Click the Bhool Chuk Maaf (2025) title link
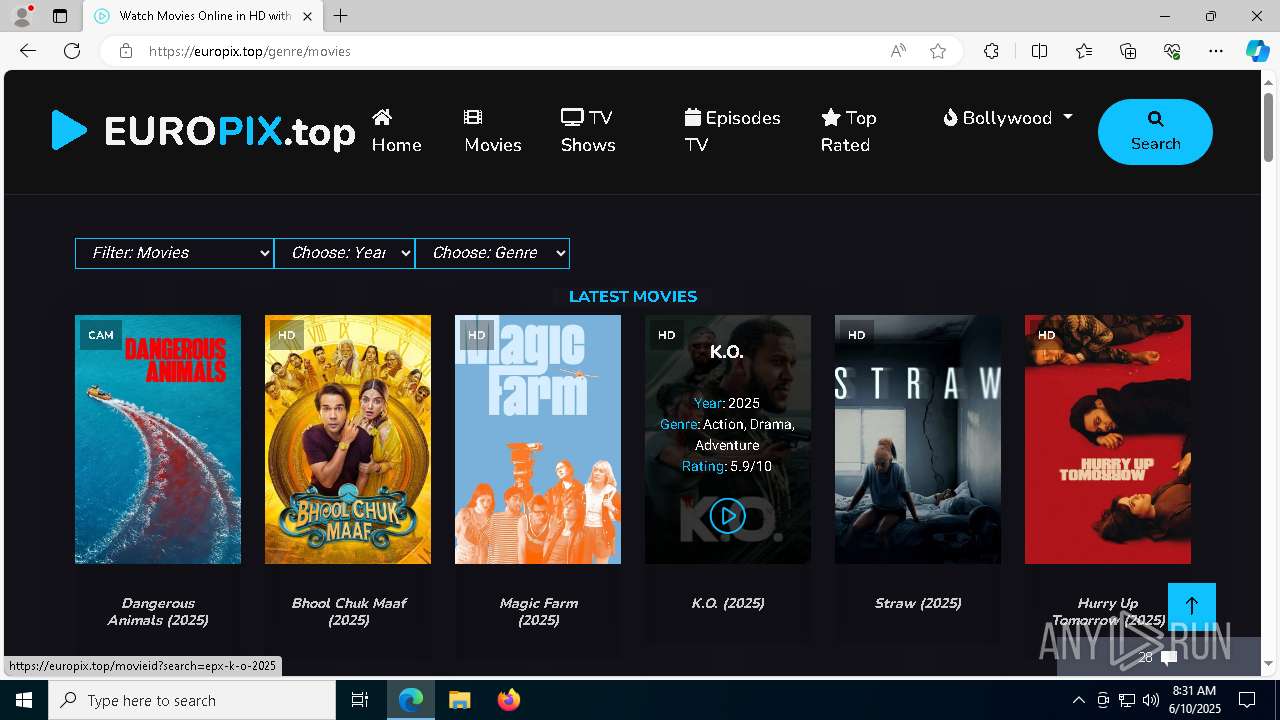Screen dimensions: 1280x720 click(x=348, y=611)
